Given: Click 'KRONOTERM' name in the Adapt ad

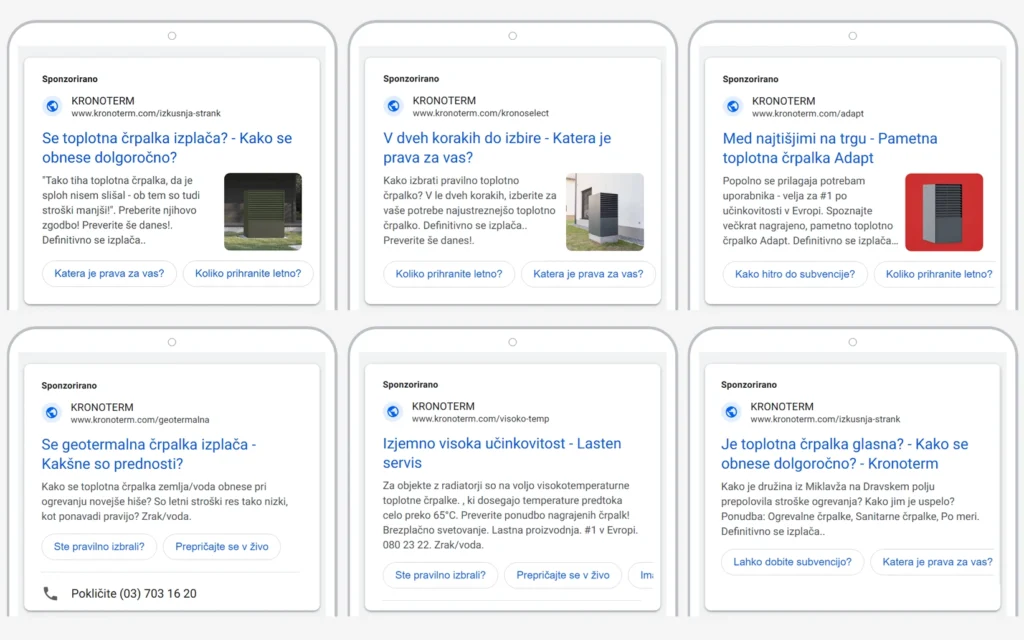Looking at the screenshot, I should point(783,101).
